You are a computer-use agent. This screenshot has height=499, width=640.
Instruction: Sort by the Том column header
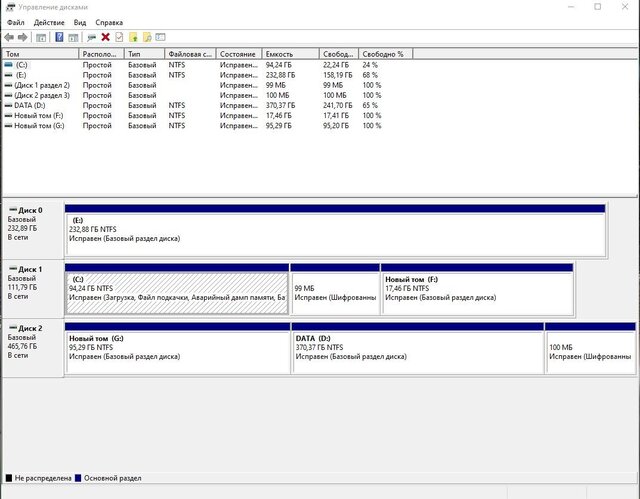(x=40, y=54)
